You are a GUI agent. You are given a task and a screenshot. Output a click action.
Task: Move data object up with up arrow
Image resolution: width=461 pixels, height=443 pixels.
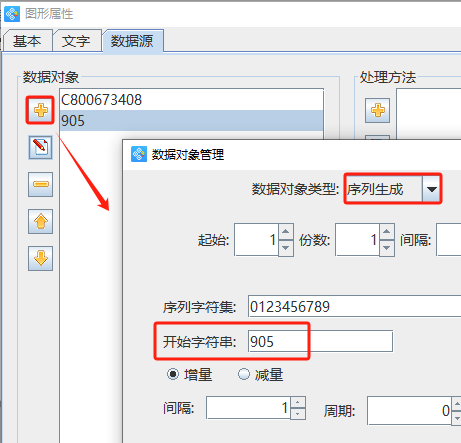tap(40, 221)
